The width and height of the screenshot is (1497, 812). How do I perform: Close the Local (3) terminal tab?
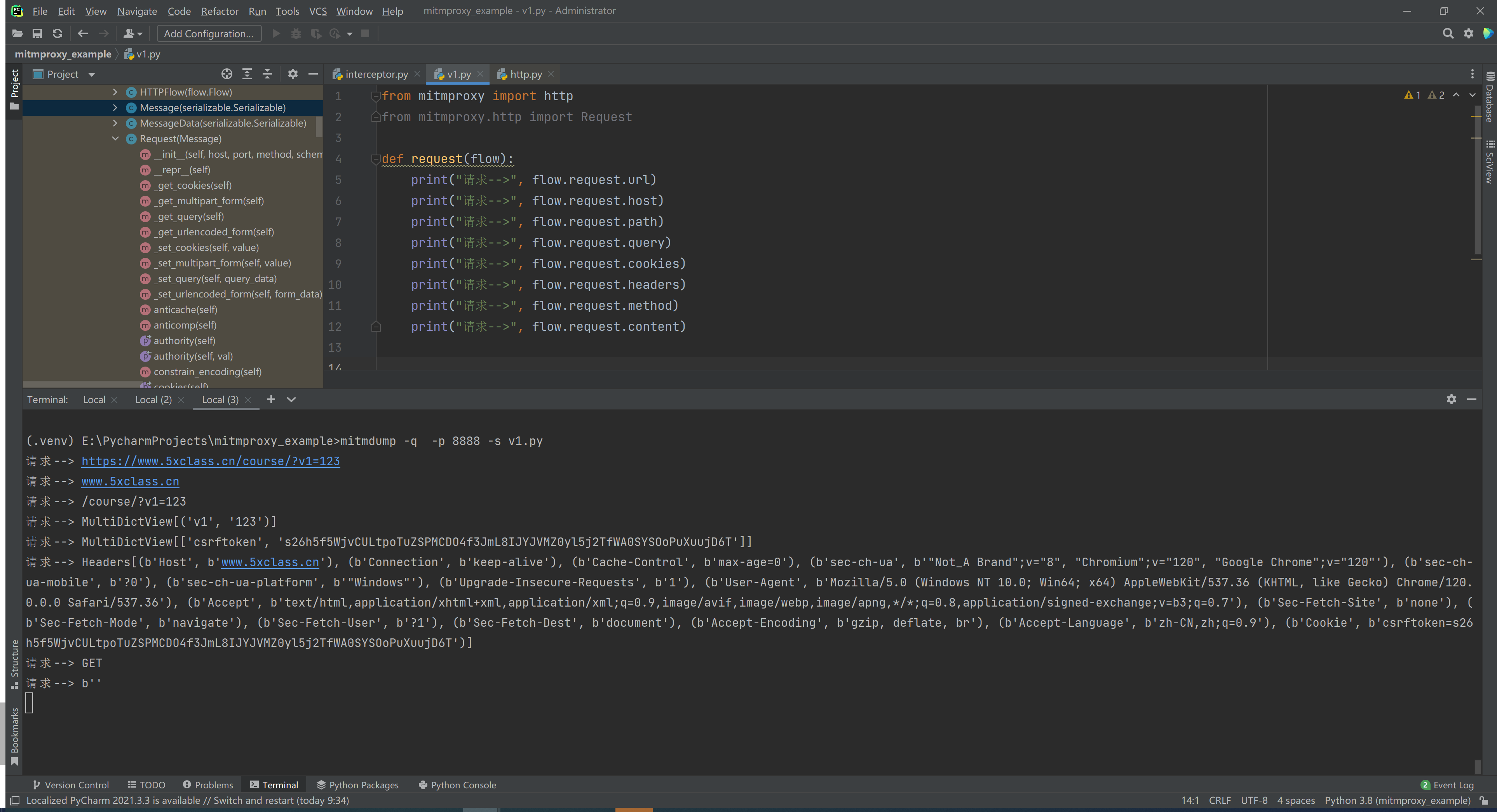tap(248, 400)
